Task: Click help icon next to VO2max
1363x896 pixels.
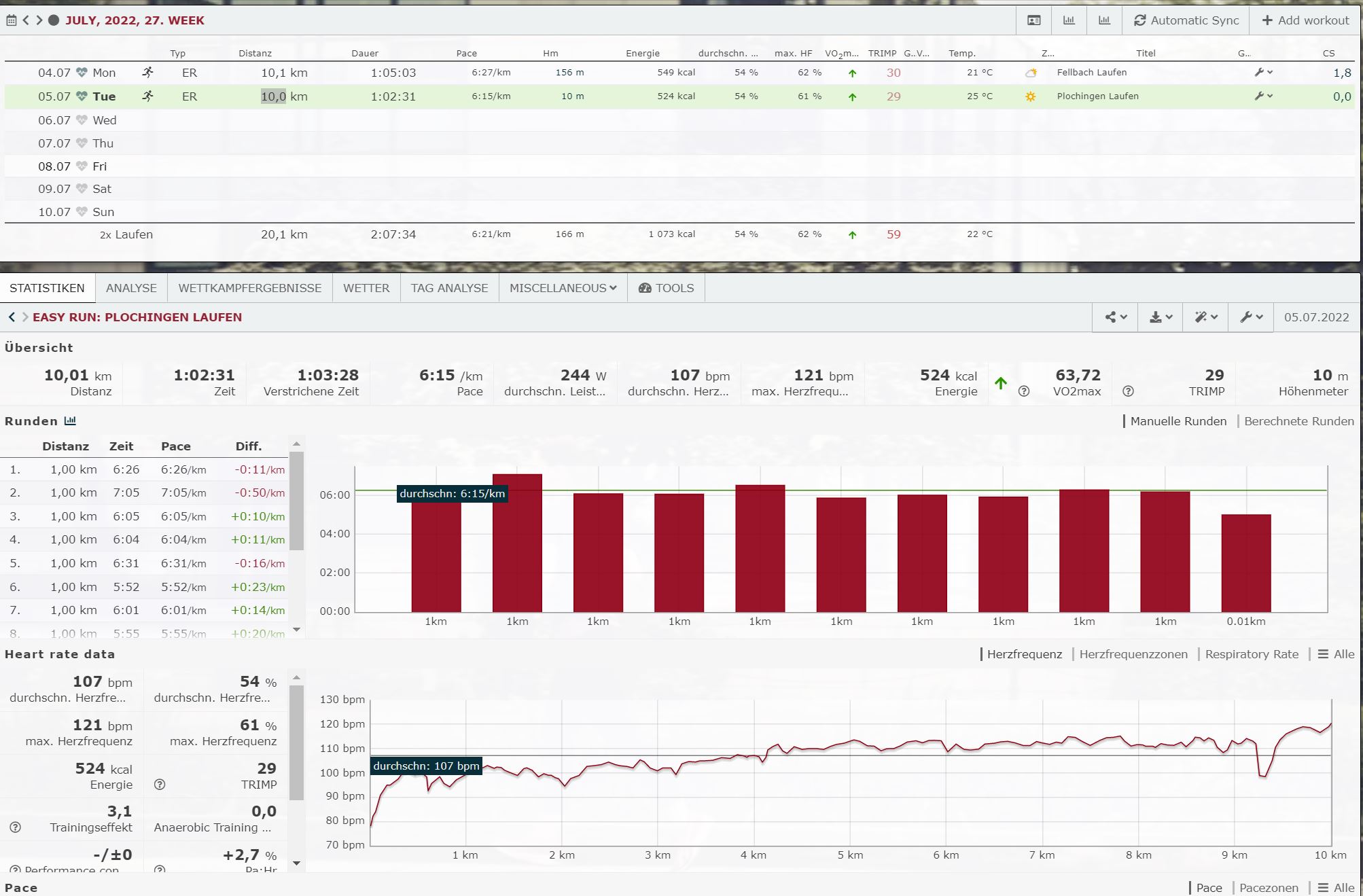Action: point(1024,391)
